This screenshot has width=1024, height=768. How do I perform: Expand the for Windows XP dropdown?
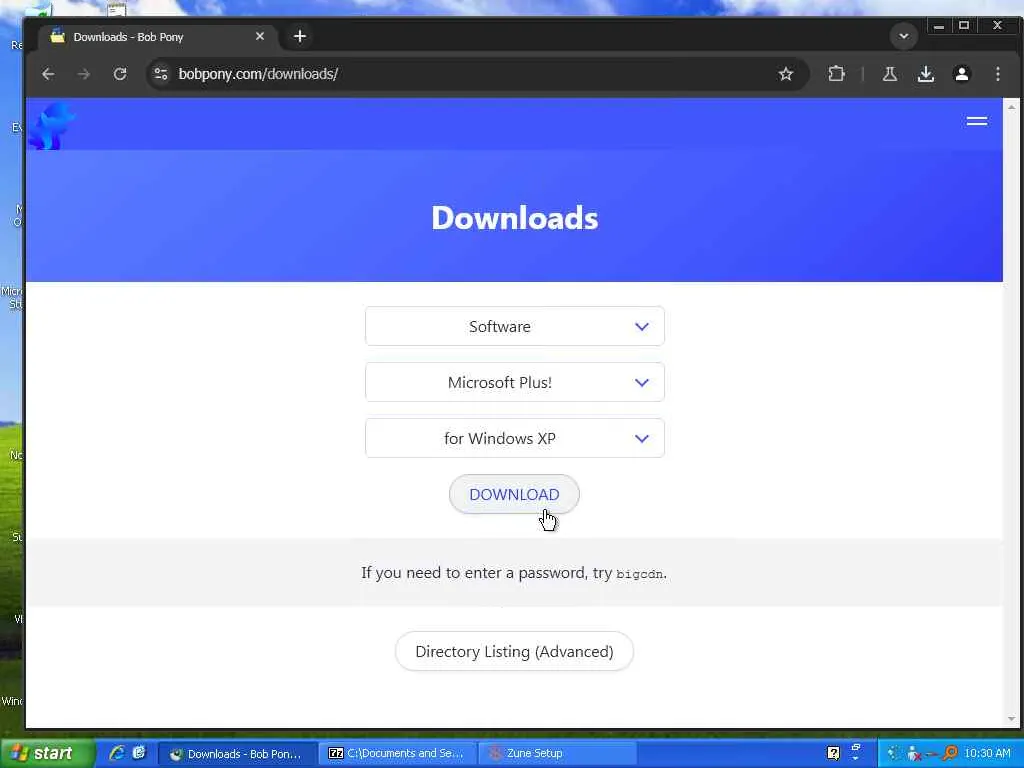515,438
